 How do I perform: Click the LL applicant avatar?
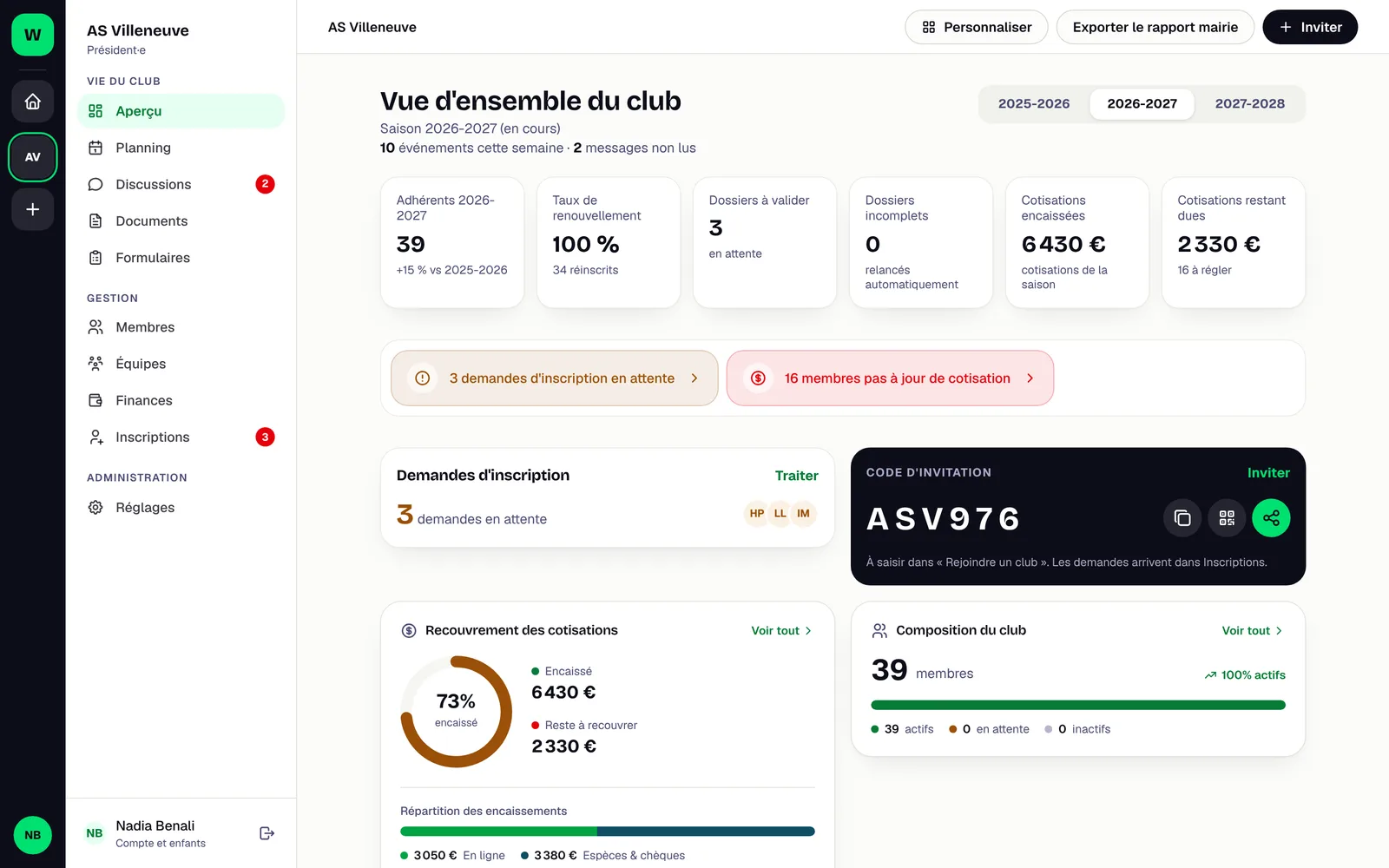pyautogui.click(x=780, y=514)
